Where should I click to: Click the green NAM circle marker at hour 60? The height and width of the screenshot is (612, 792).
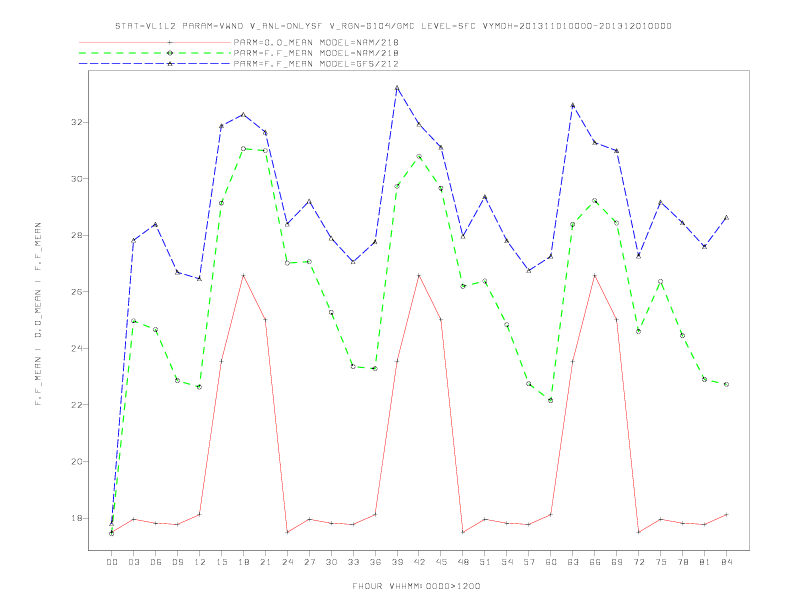tap(551, 400)
